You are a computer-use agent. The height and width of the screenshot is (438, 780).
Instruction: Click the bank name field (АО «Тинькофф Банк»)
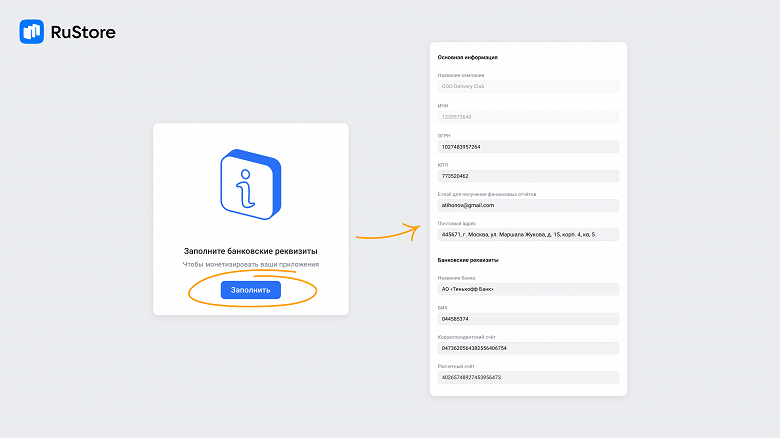(528, 289)
